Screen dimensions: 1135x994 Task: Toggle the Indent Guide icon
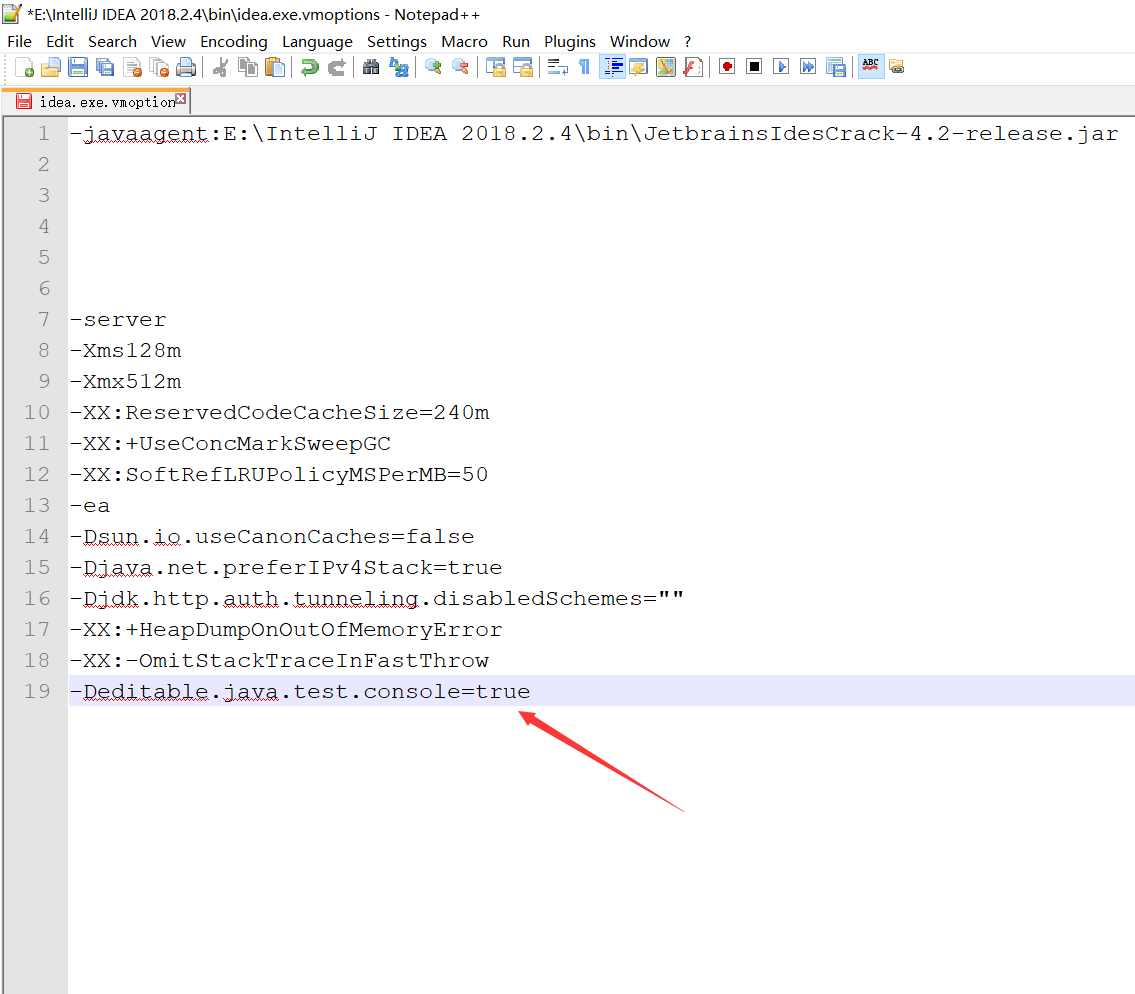coord(612,67)
